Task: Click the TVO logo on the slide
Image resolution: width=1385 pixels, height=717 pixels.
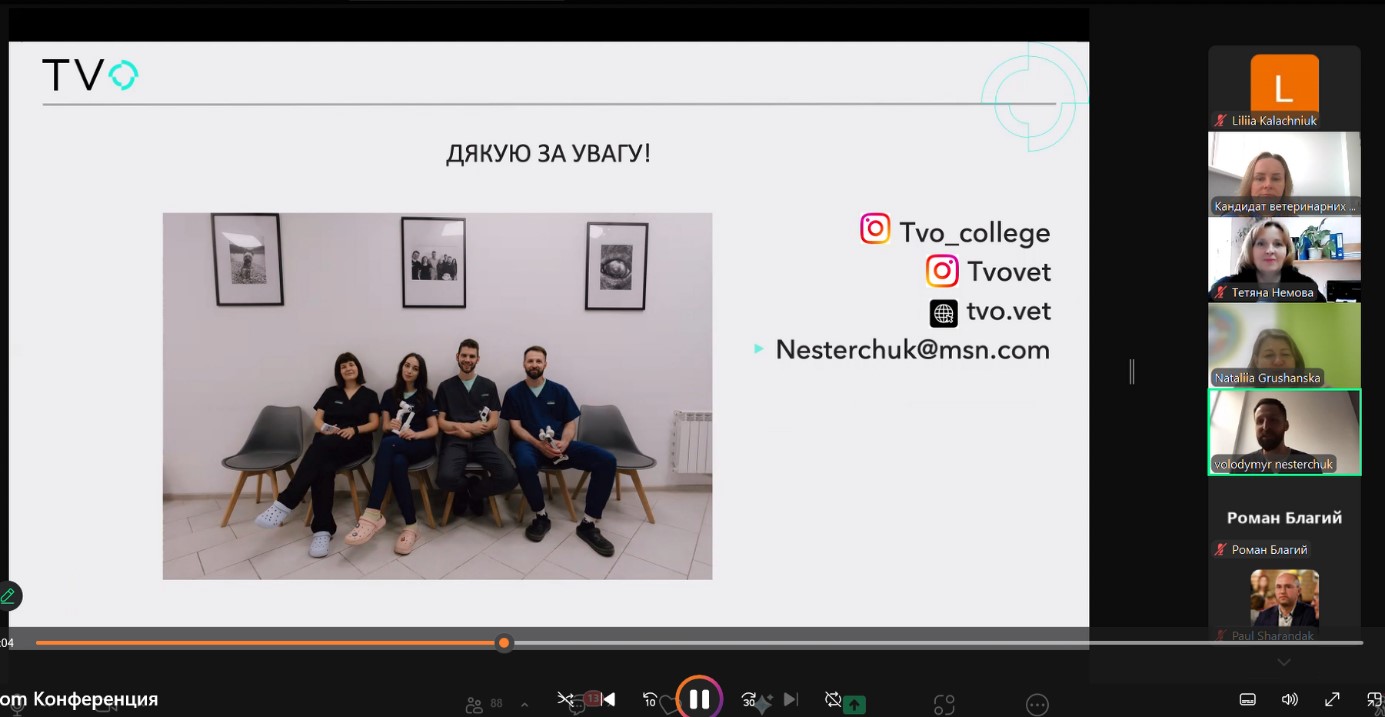Action: 90,76
